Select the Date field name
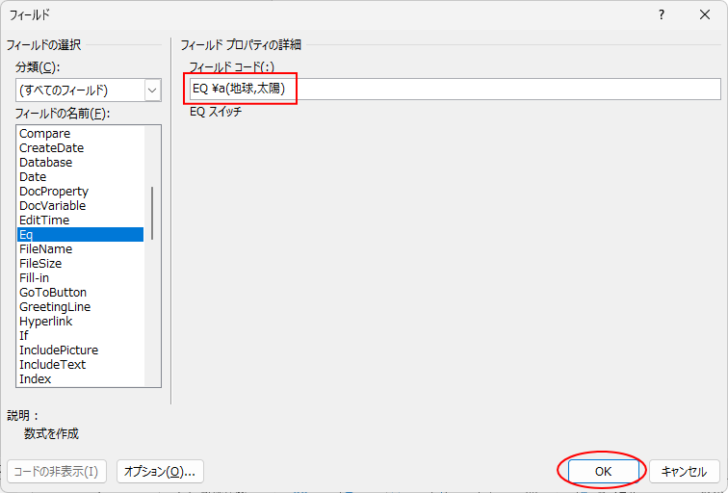The width and height of the screenshot is (728, 493). click(x=33, y=177)
